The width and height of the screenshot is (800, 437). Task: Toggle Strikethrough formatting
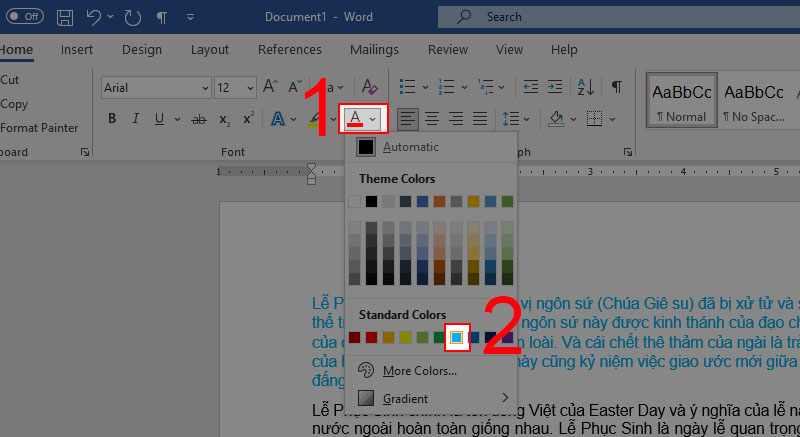point(198,119)
